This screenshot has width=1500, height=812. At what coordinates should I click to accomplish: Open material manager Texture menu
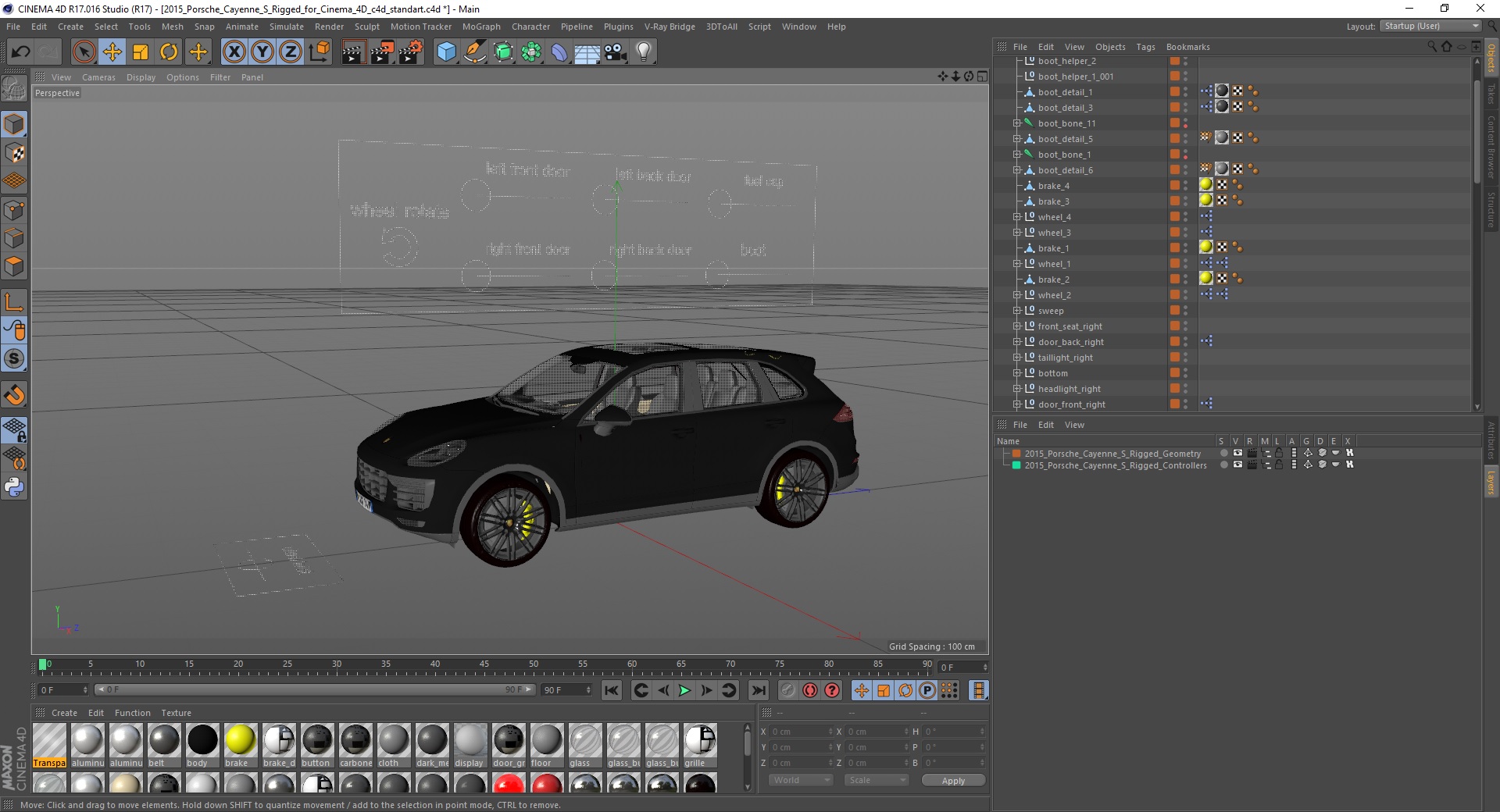176,713
